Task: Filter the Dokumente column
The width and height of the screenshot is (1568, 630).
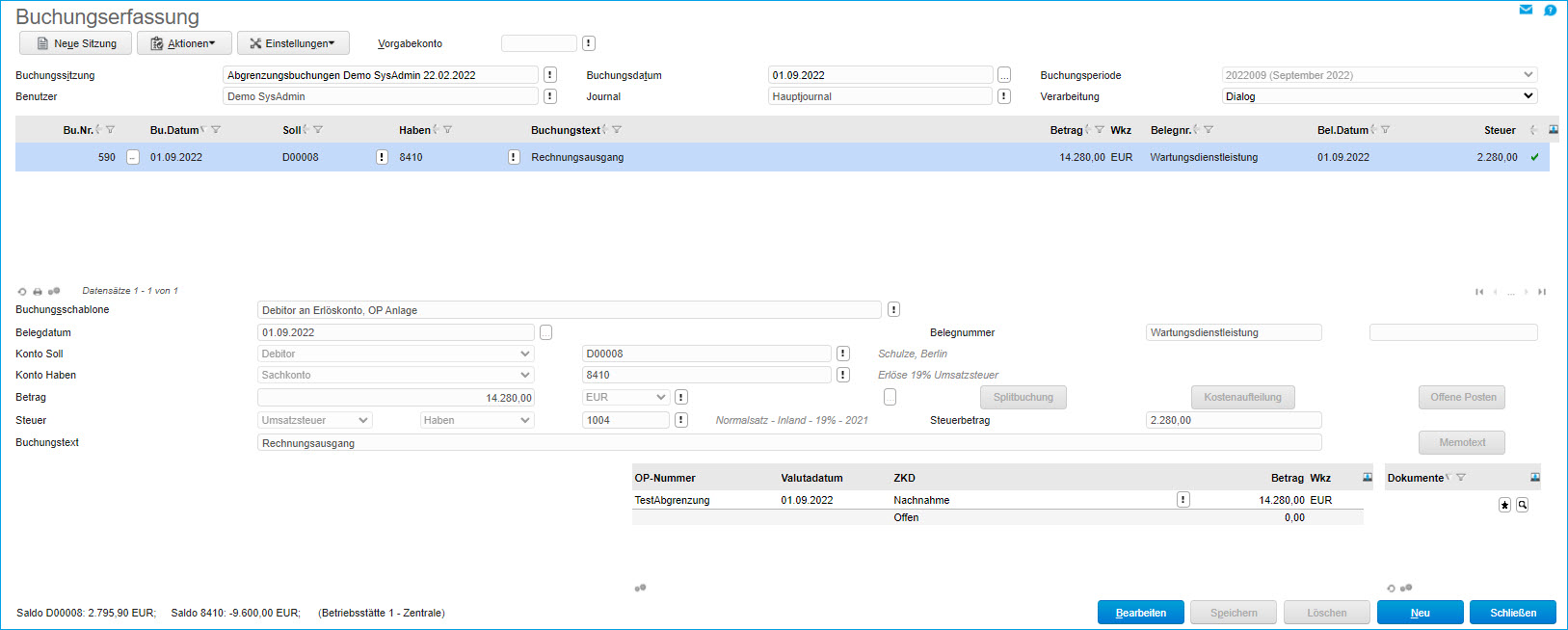Action: (1461, 478)
